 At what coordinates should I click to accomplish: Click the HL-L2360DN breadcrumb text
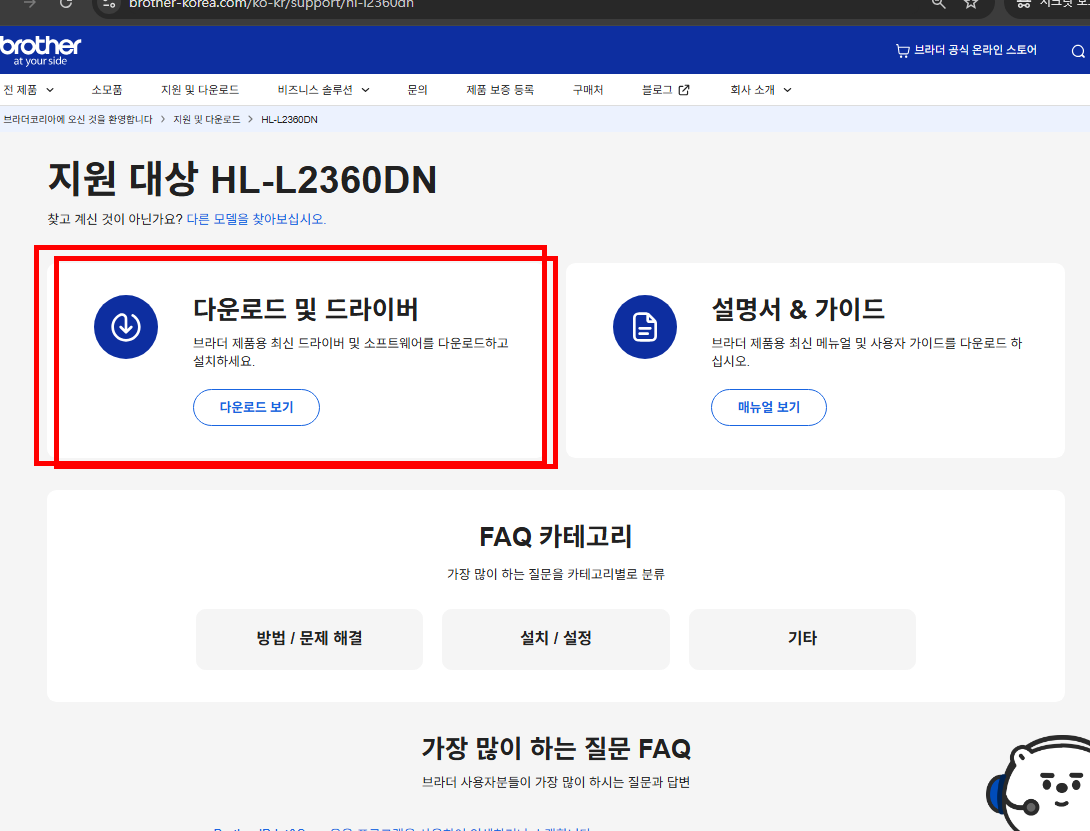tap(289, 120)
